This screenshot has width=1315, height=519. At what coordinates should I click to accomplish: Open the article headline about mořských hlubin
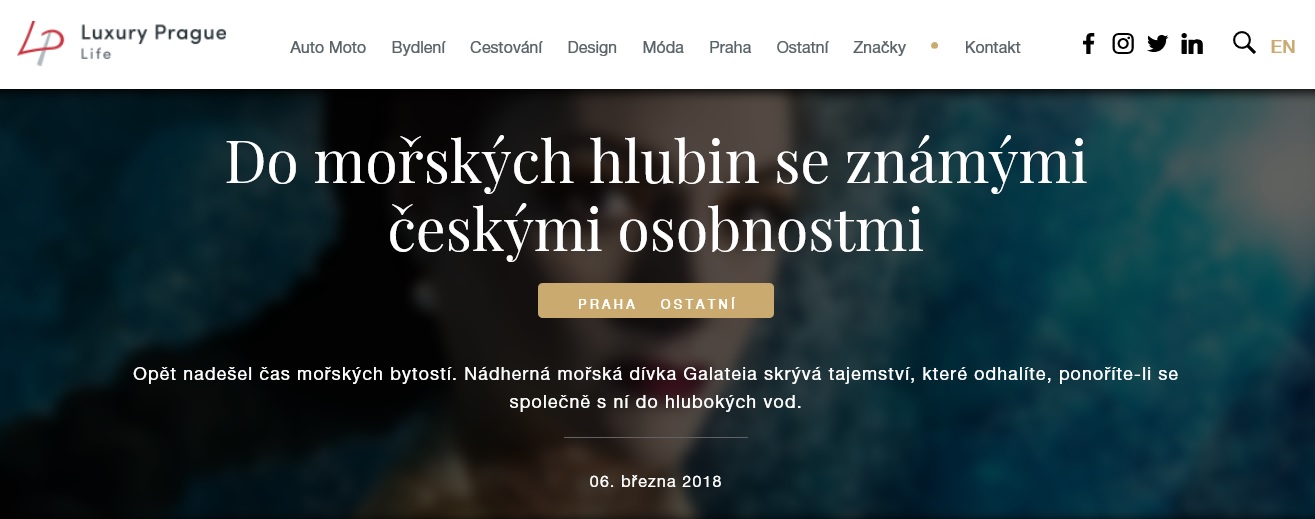pyautogui.click(x=656, y=195)
